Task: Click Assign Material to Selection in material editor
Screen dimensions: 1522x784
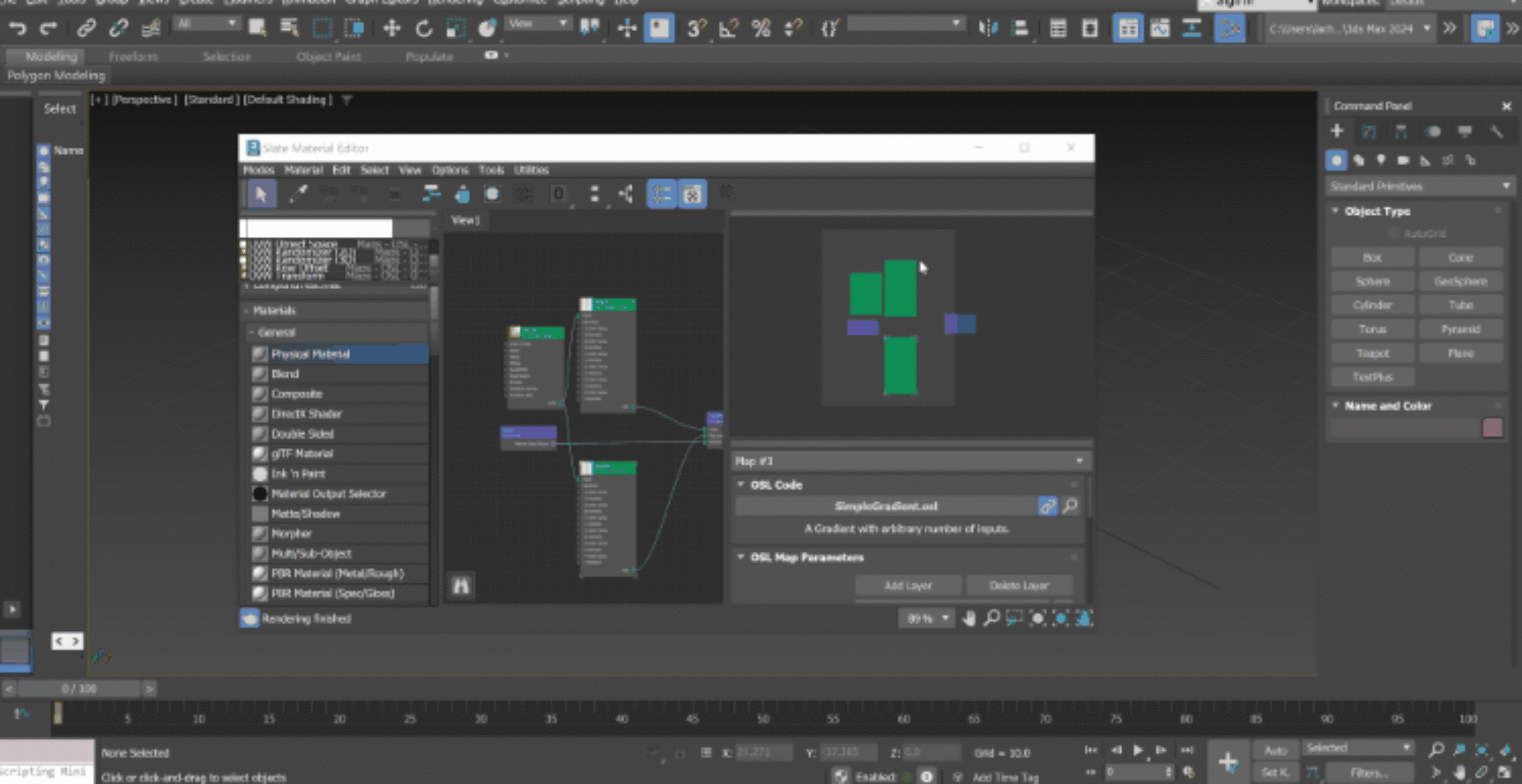Action: (463, 193)
